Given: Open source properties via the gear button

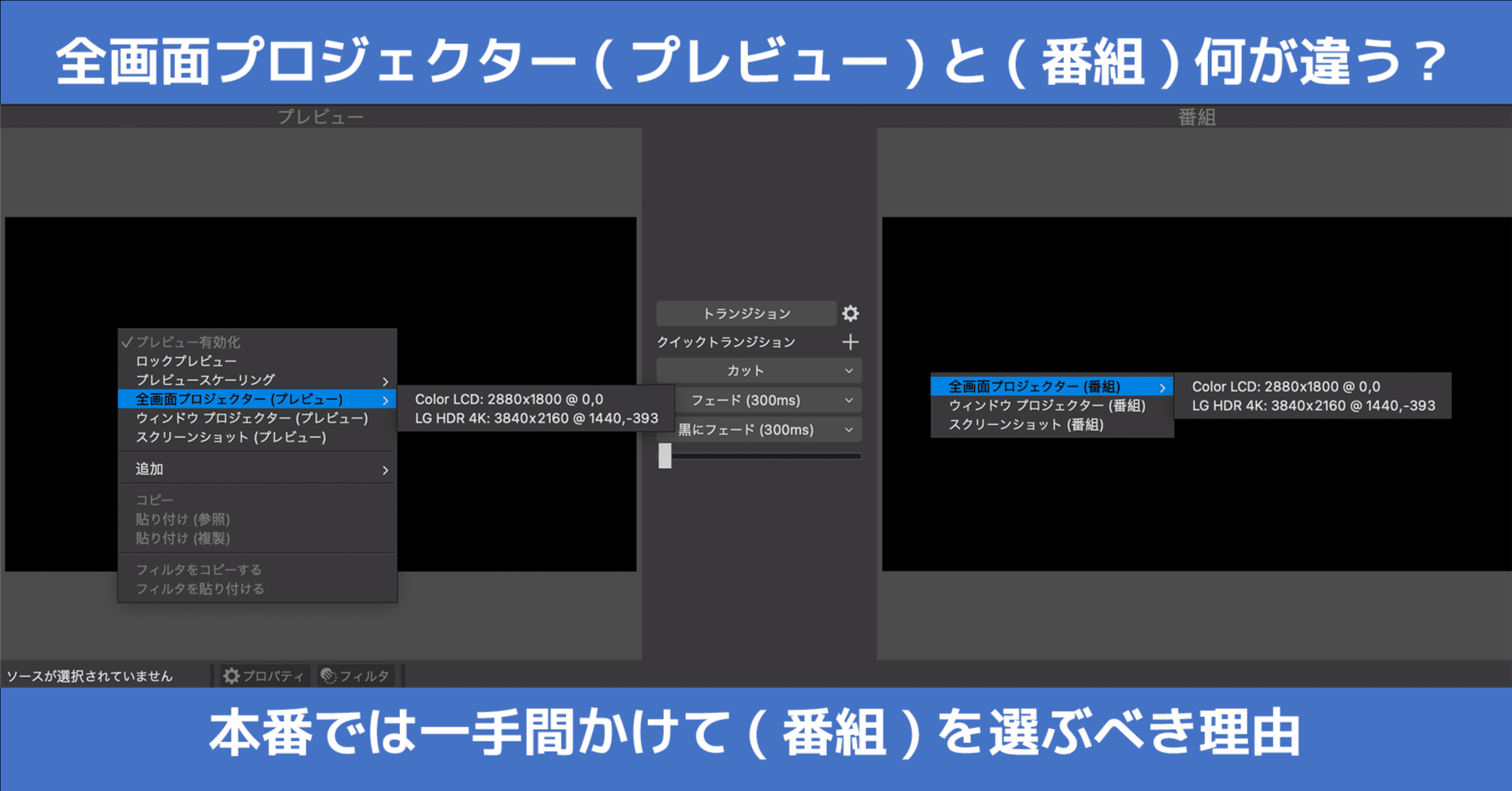Looking at the screenshot, I should click(x=262, y=675).
